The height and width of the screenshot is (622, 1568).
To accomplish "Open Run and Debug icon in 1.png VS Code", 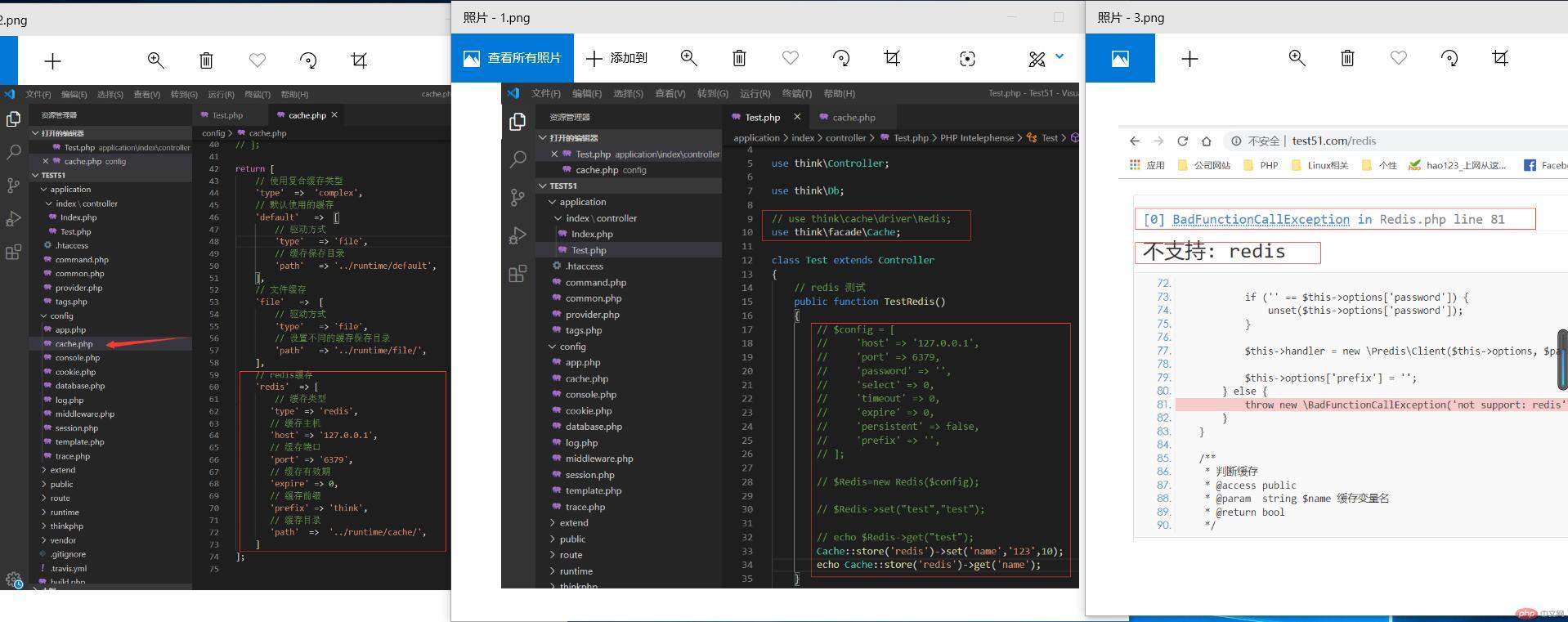I will [517, 235].
